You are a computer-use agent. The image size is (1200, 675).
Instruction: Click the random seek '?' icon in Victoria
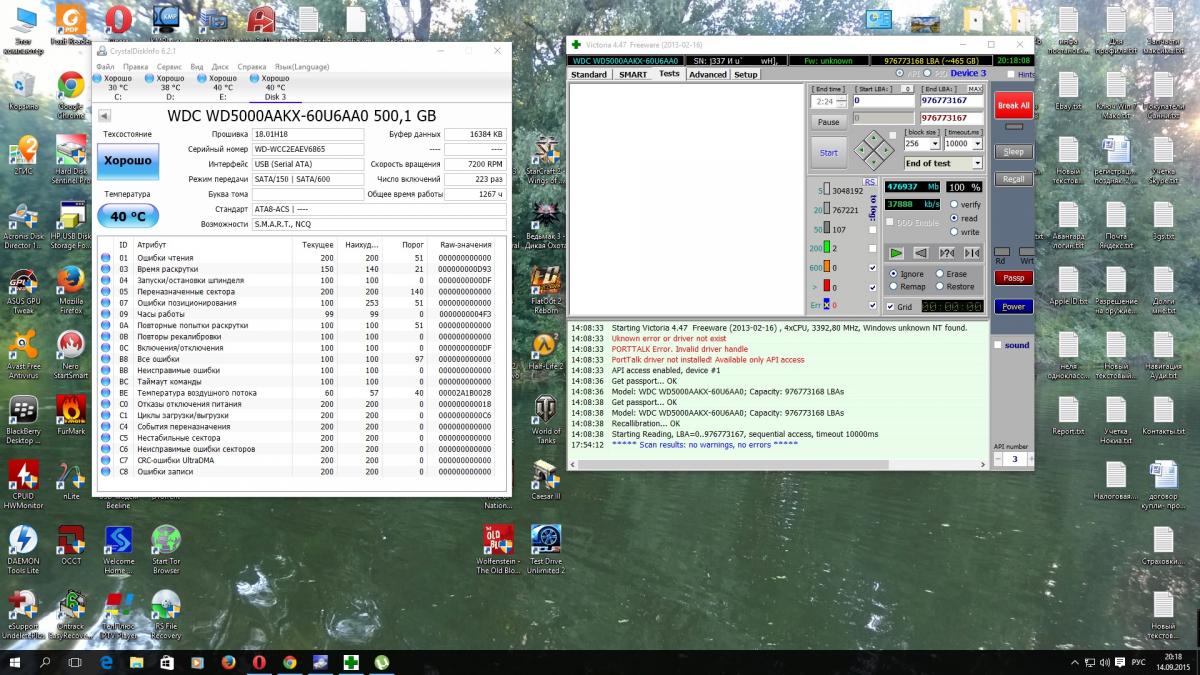click(x=946, y=253)
